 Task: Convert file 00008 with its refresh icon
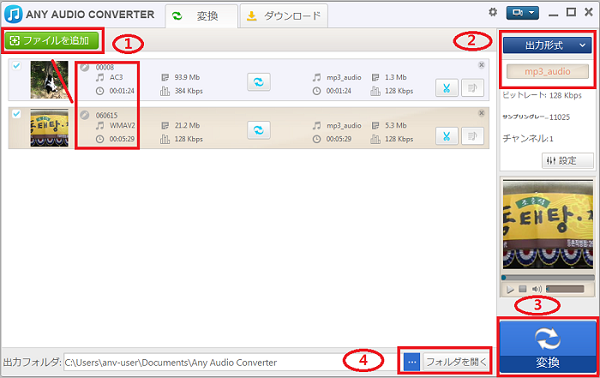point(259,82)
